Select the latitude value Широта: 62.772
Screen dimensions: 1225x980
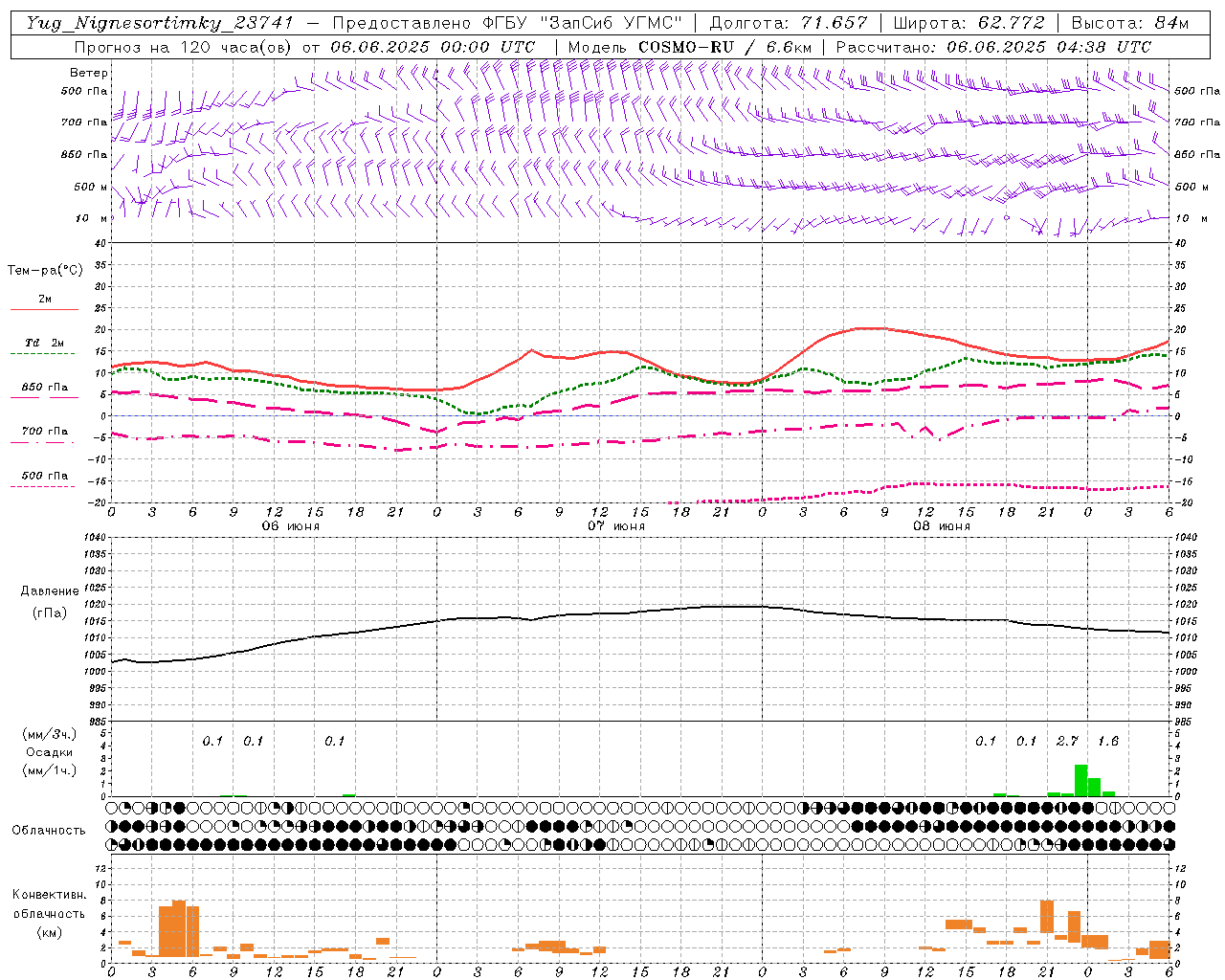969,23
